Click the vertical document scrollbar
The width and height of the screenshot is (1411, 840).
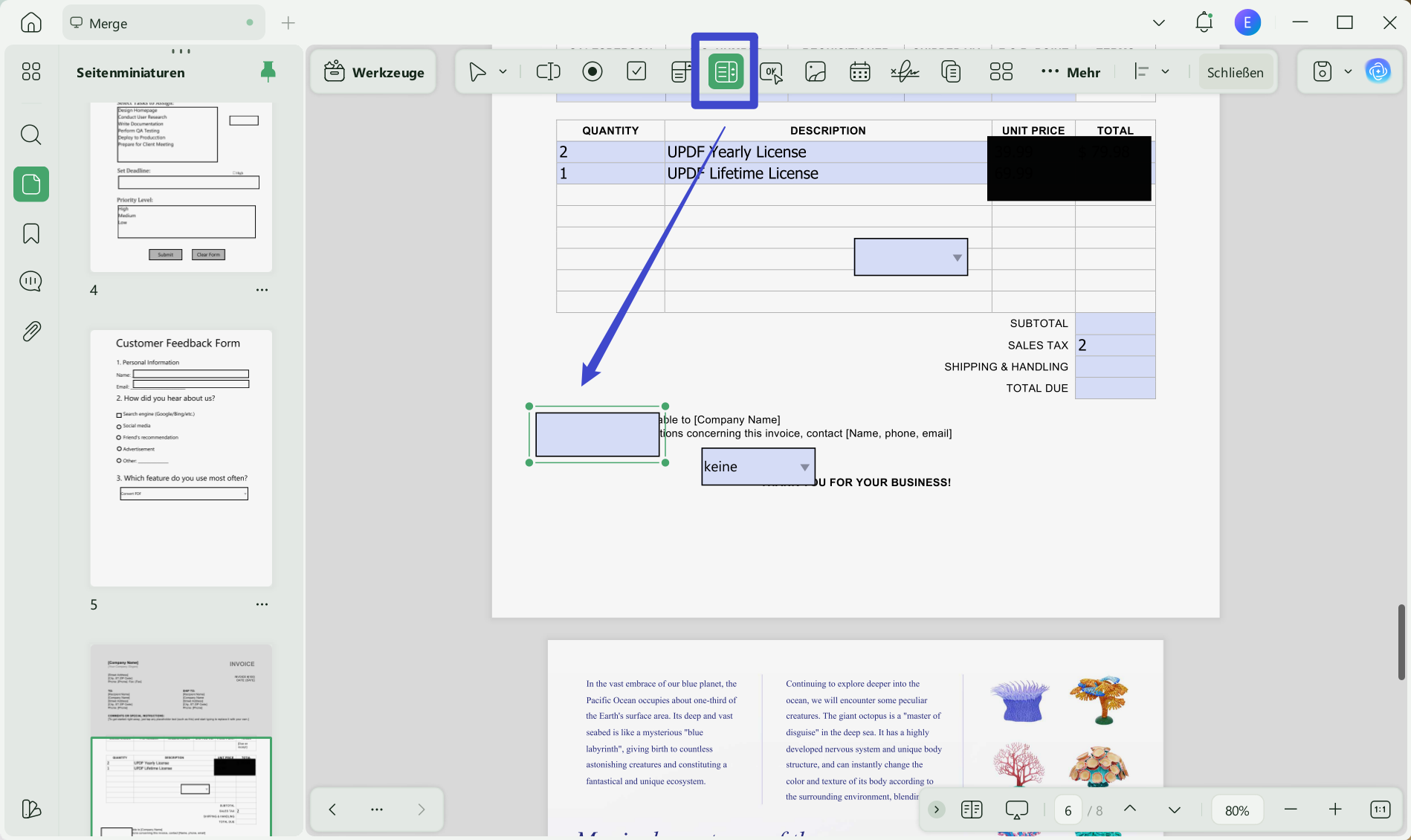pos(1401,642)
